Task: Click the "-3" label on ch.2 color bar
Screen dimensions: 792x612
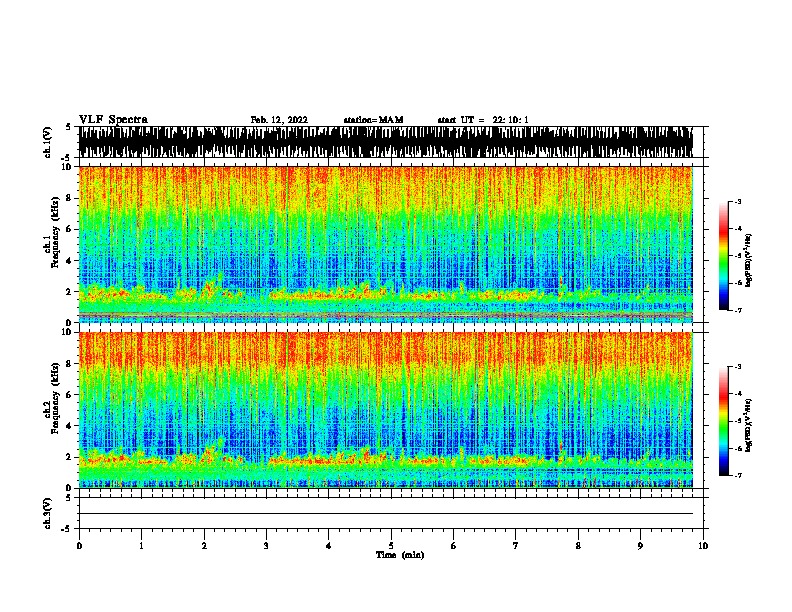Action: pos(737,367)
